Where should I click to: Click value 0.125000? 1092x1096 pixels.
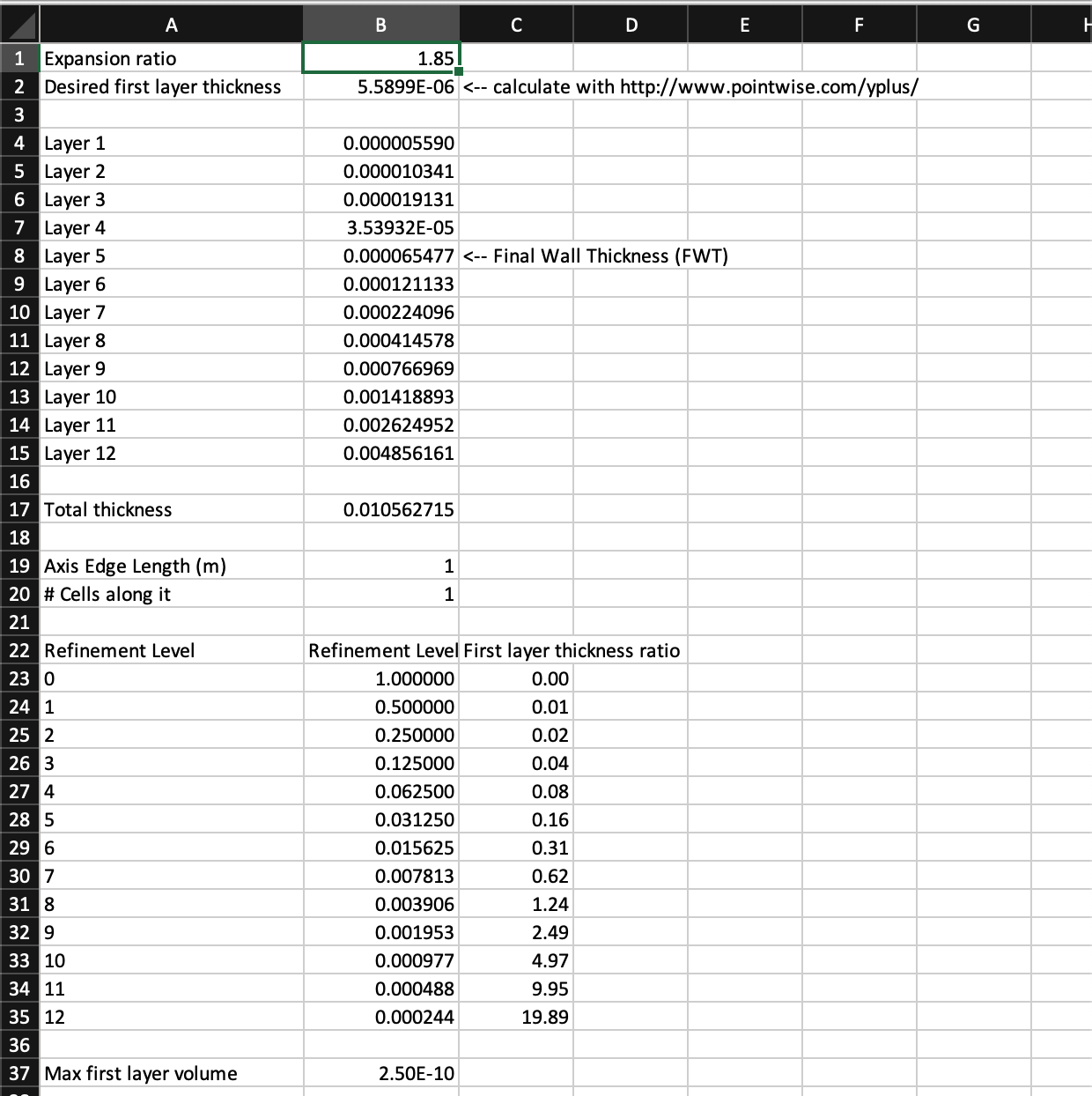click(381, 763)
